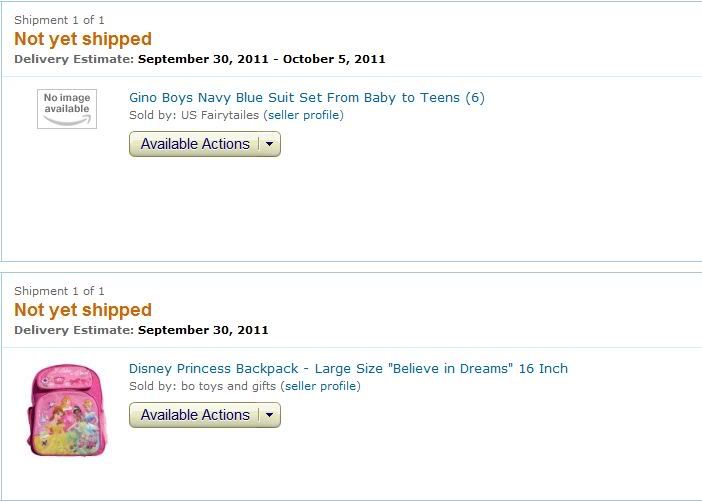
Task: Click the pink Disney Princess backpack image
Action: pos(67,410)
